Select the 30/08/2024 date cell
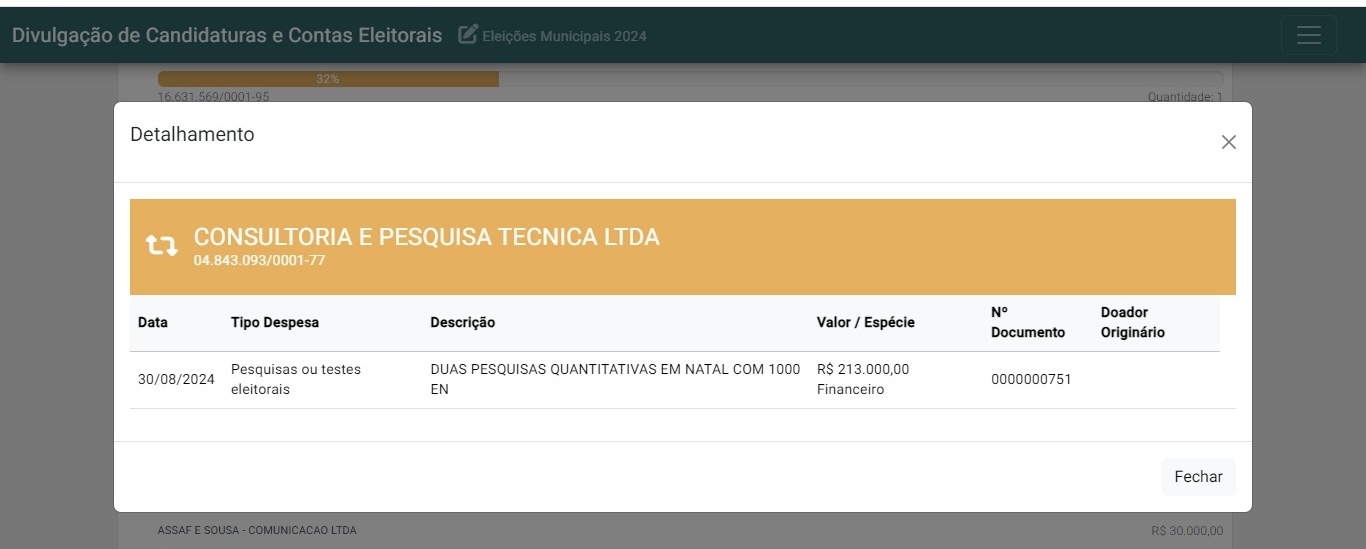Viewport: 1366px width, 549px height. pos(176,379)
